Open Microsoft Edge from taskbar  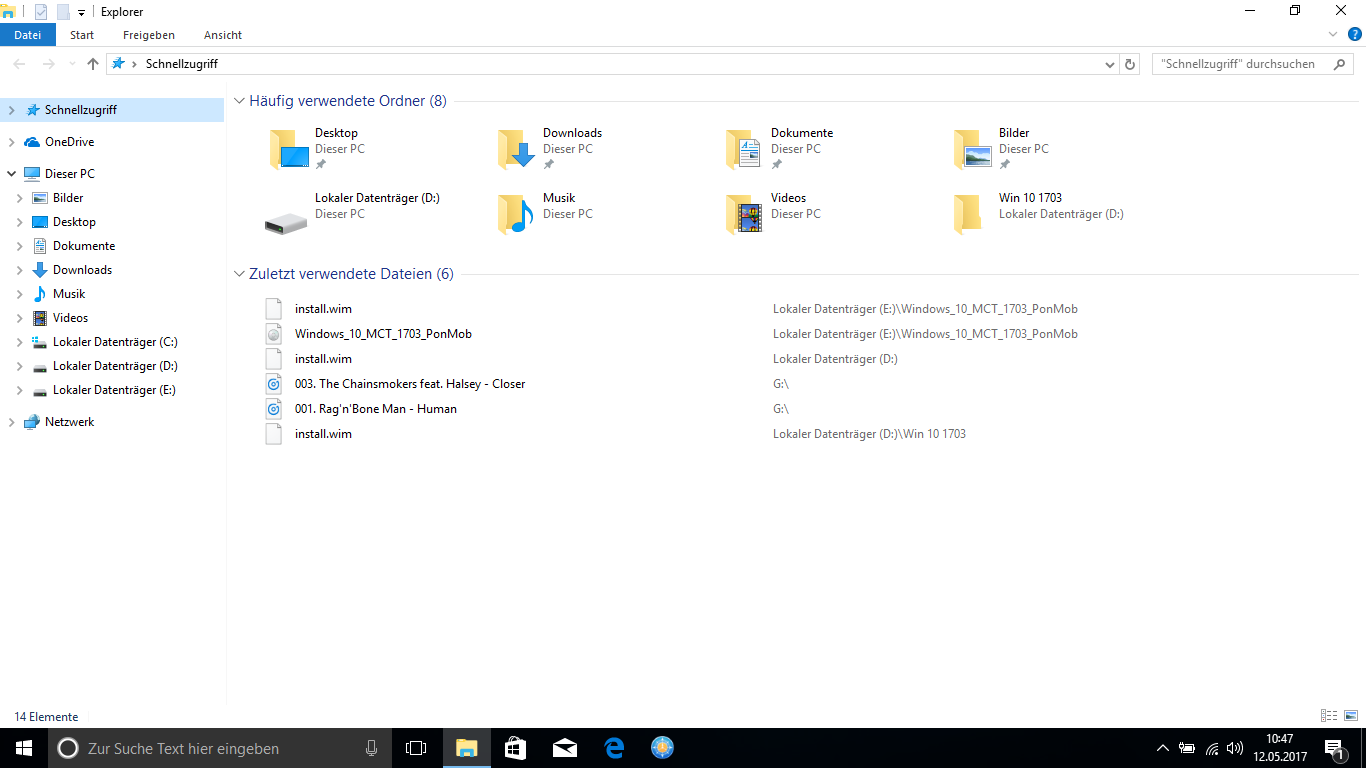click(614, 747)
